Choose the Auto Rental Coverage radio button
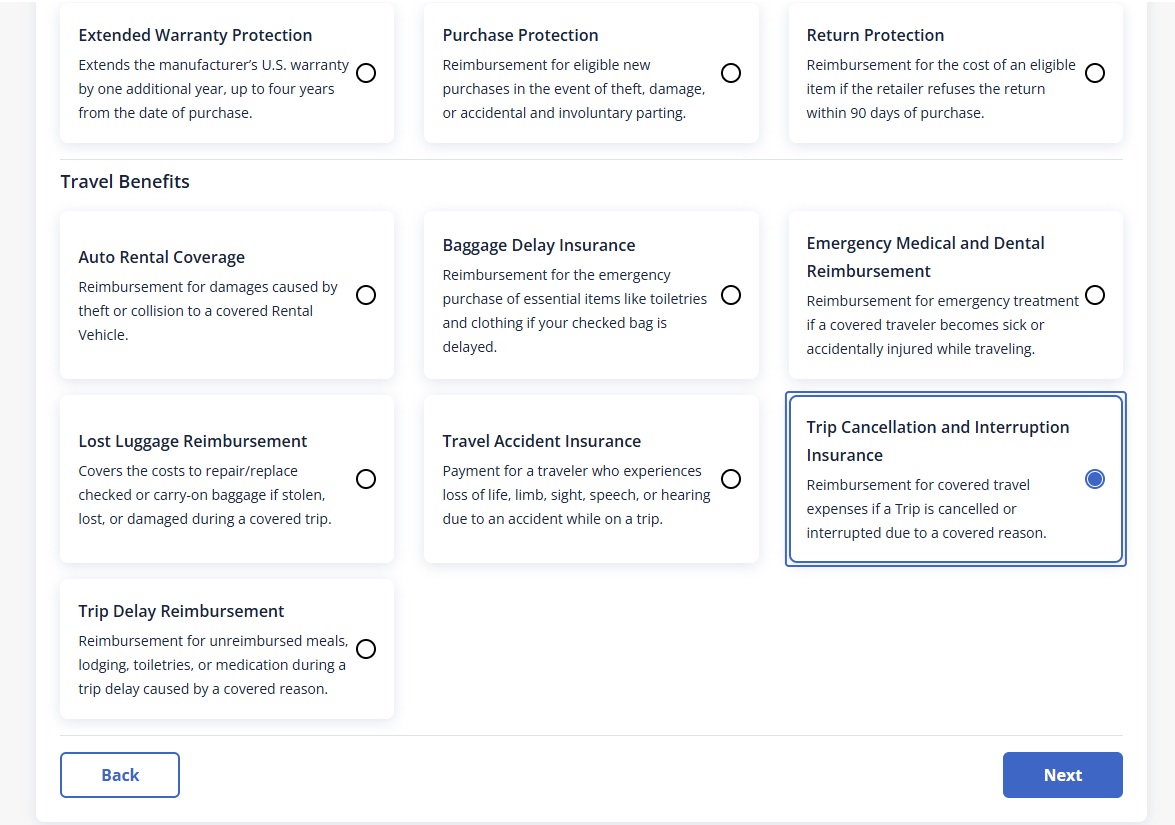 click(x=366, y=295)
